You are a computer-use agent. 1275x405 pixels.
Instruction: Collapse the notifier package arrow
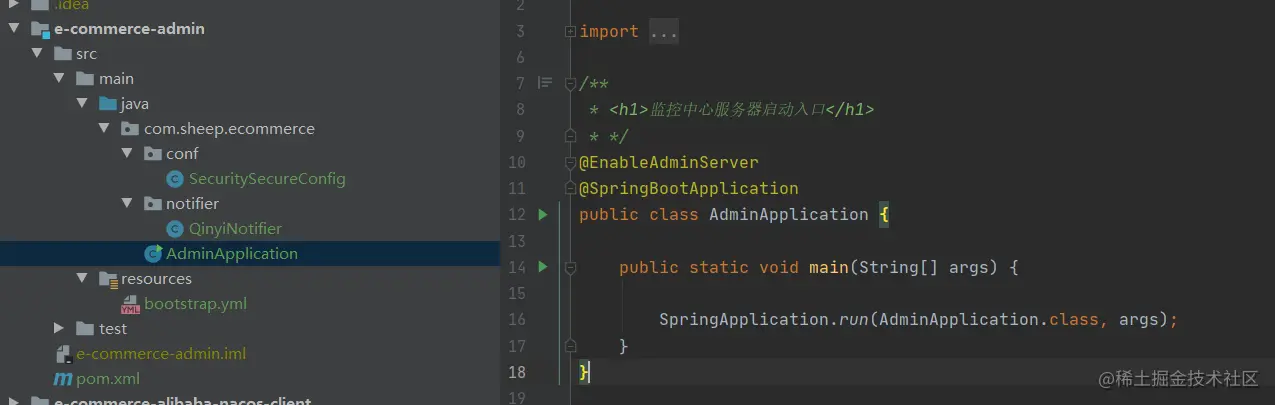point(126,204)
